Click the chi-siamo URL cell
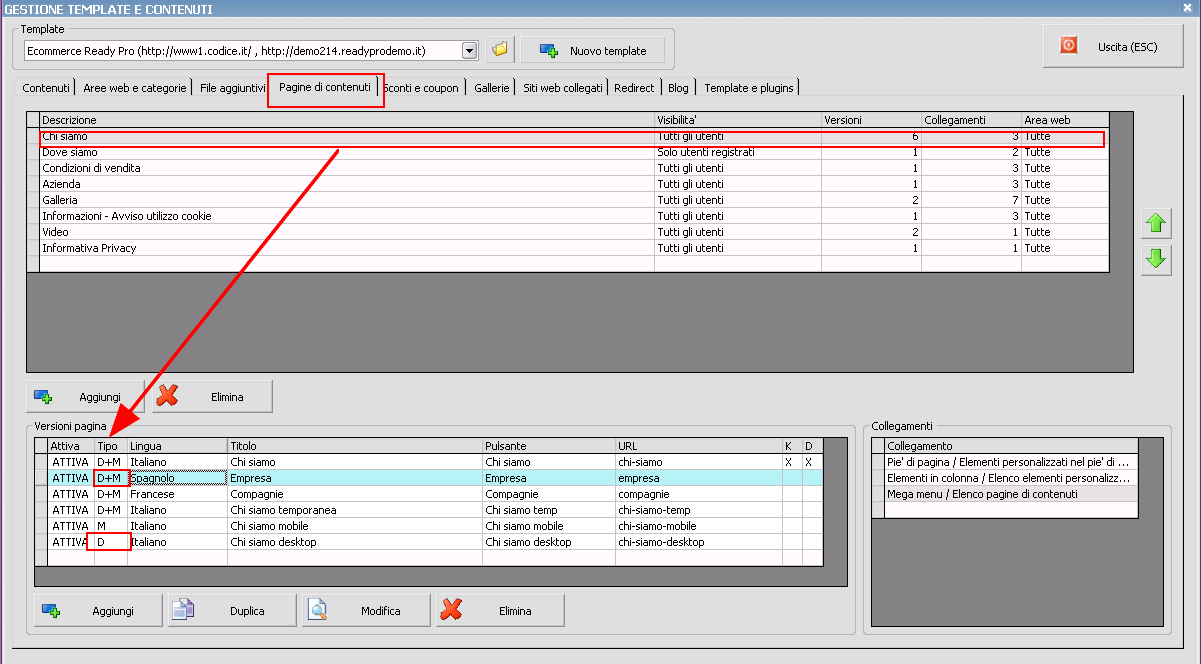 [699, 462]
